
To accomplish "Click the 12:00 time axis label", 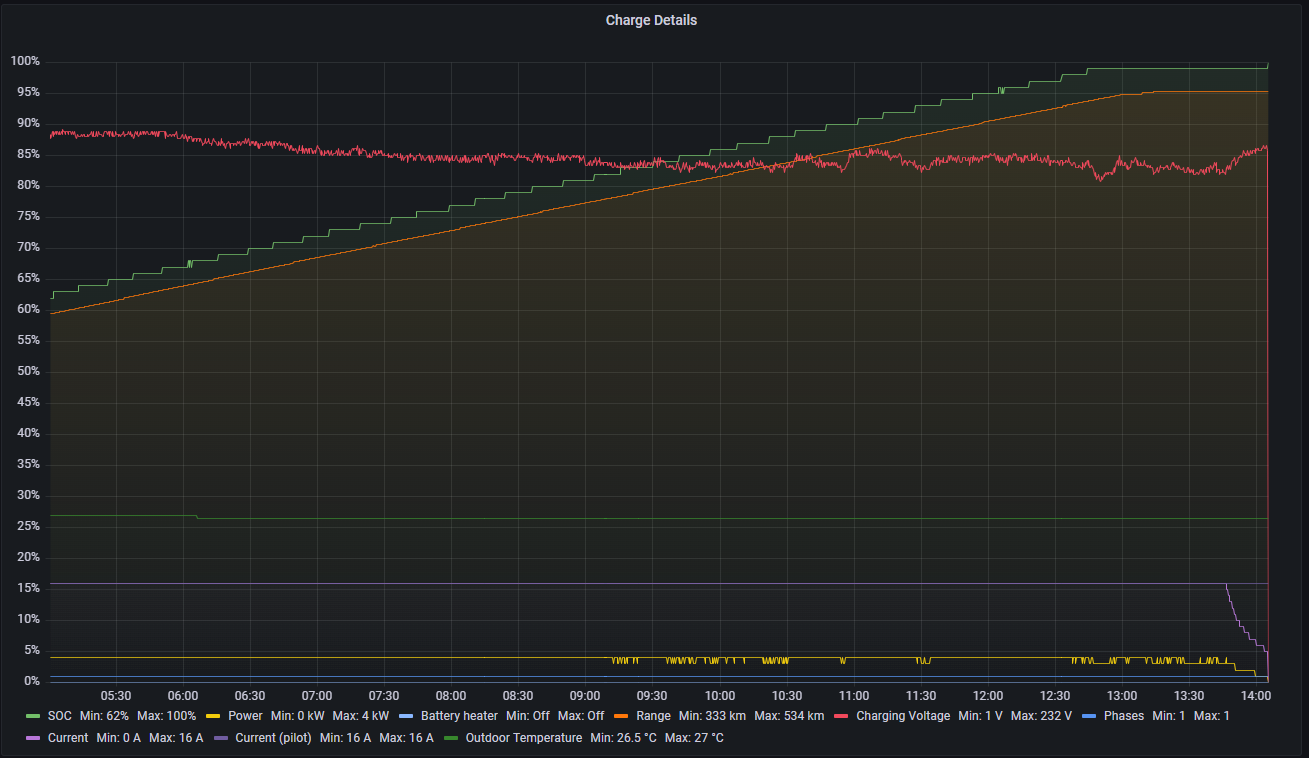I will click(x=988, y=696).
